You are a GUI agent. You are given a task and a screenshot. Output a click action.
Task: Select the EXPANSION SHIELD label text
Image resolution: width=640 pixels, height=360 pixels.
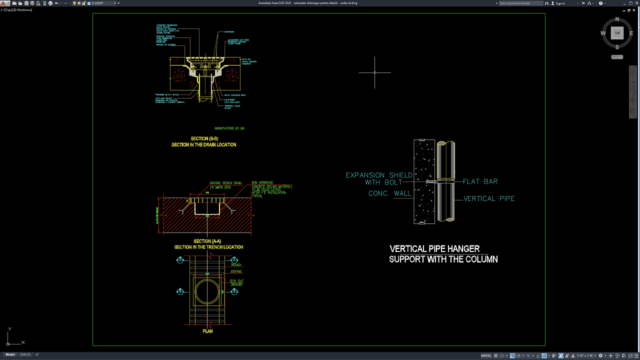379,175
